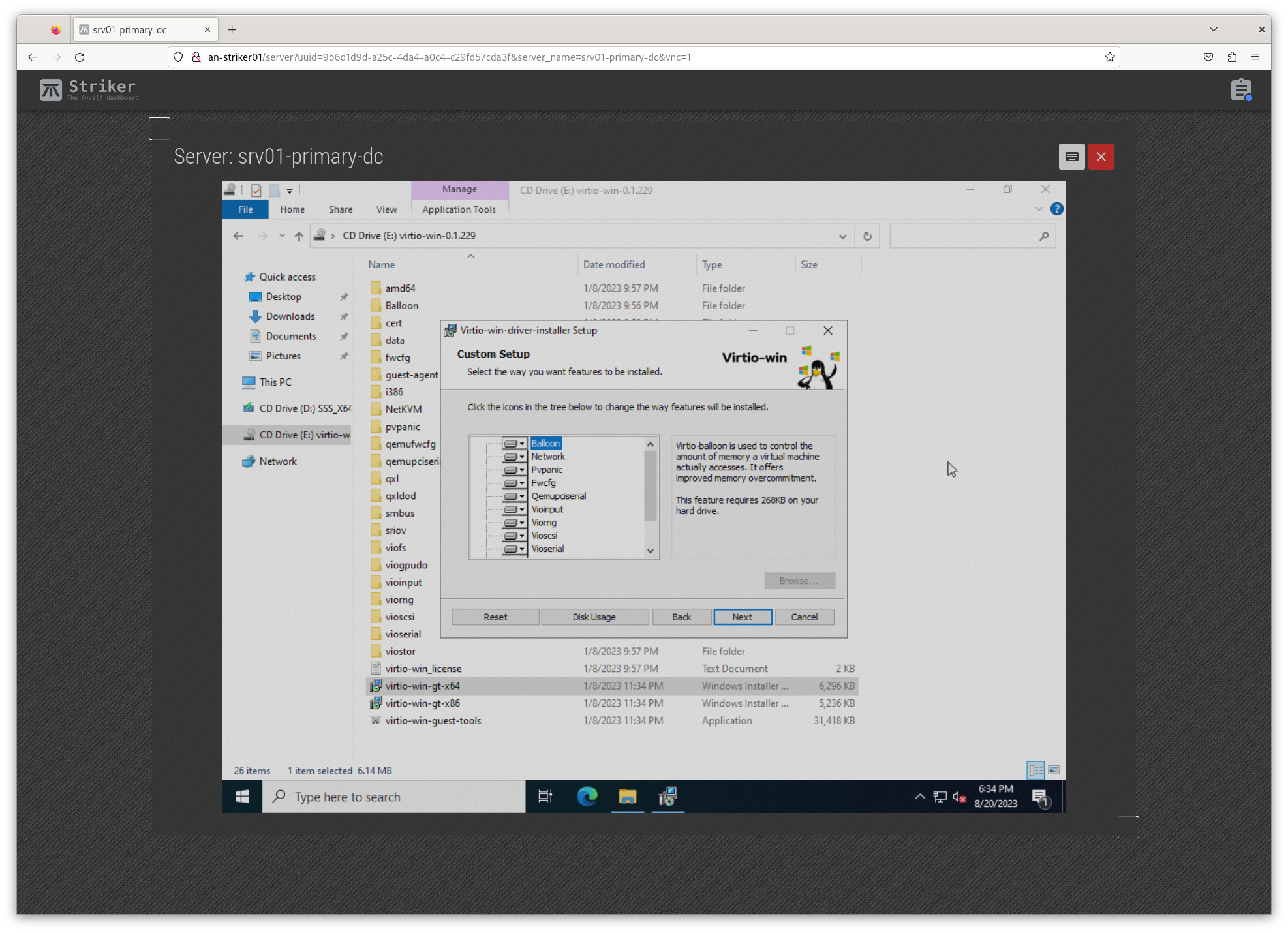Open the Fwcfg feature install dropdown
The image size is (1288, 933).
click(x=514, y=483)
